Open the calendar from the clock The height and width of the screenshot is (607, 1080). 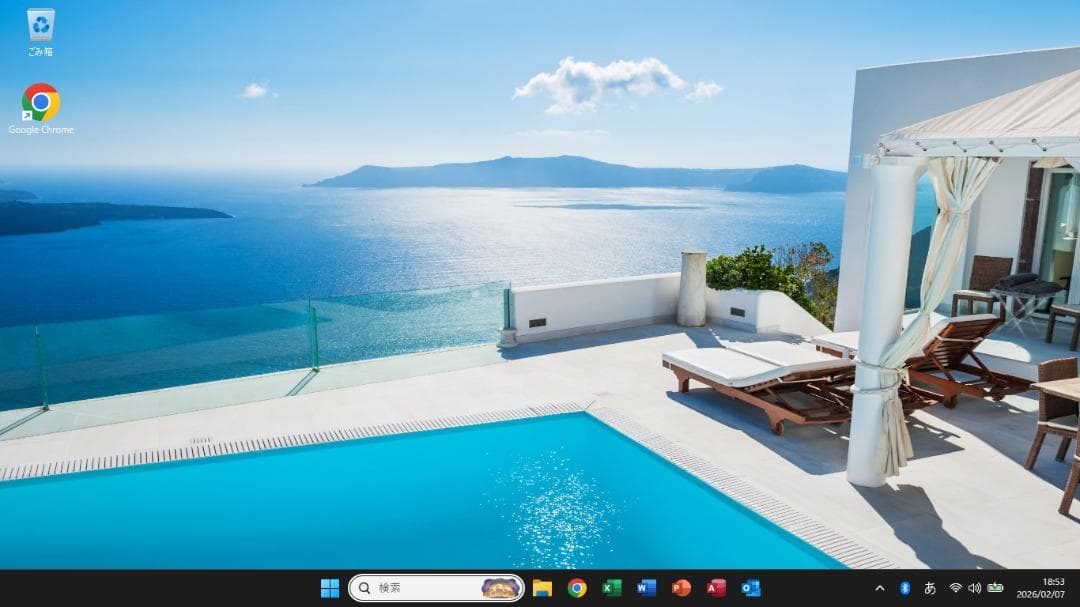point(1041,589)
